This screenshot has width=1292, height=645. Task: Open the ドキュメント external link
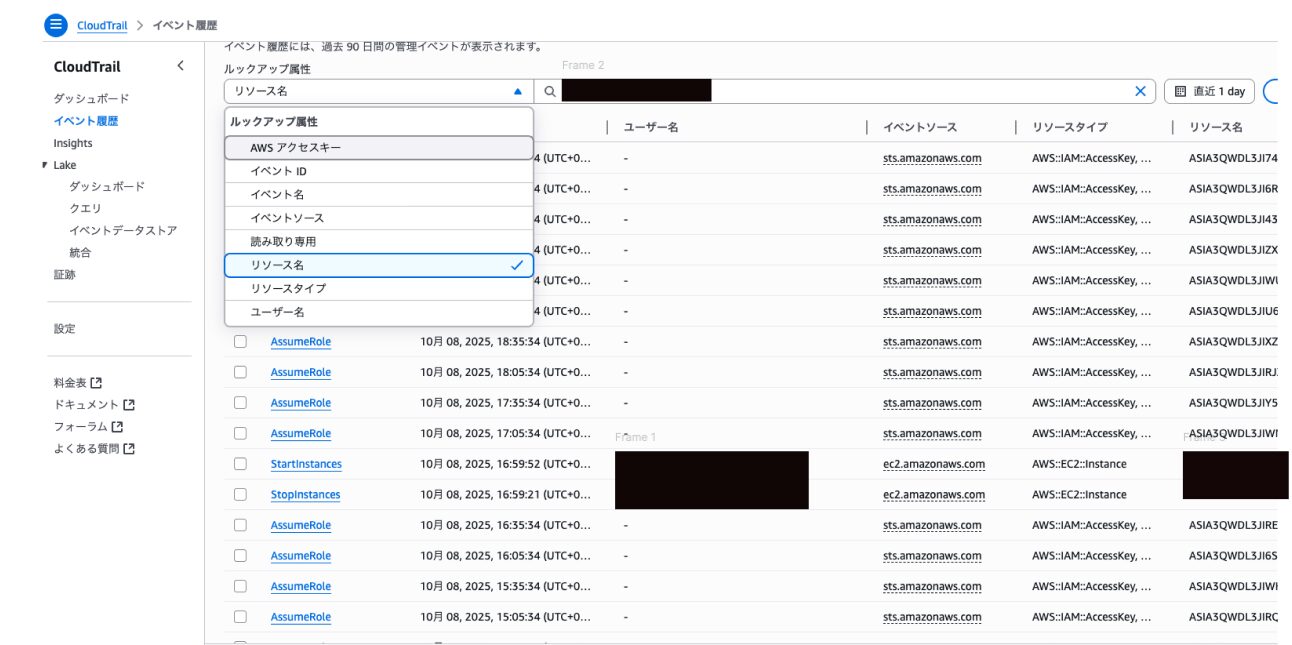(94, 405)
